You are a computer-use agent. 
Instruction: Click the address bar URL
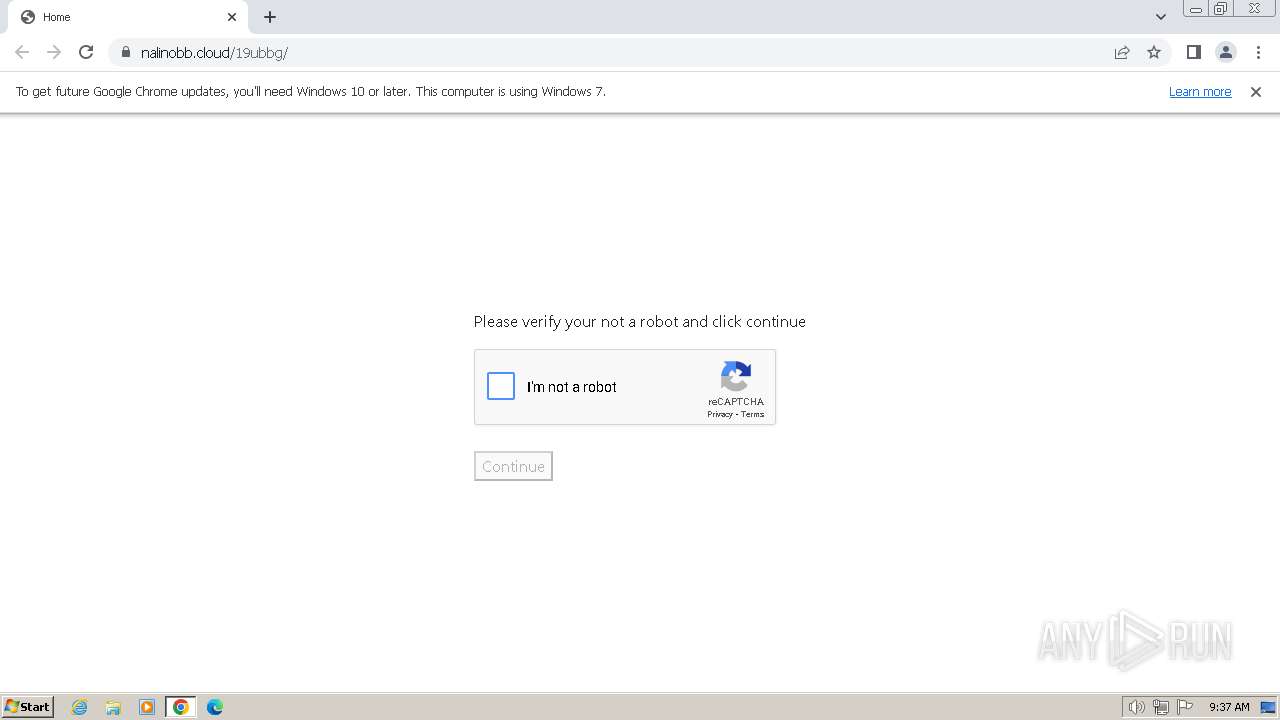214,53
